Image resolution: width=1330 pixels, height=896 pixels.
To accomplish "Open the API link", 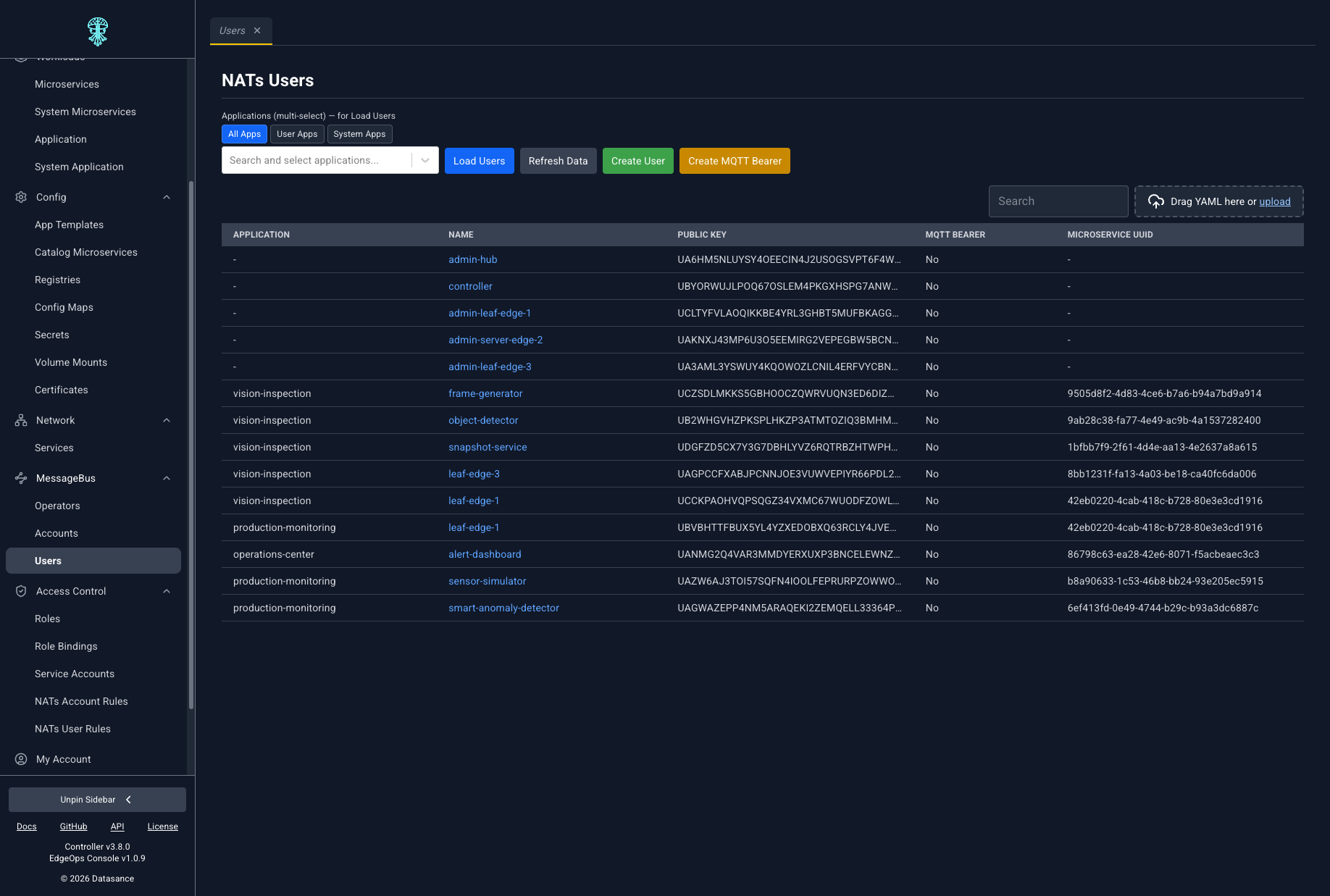I will click(117, 826).
